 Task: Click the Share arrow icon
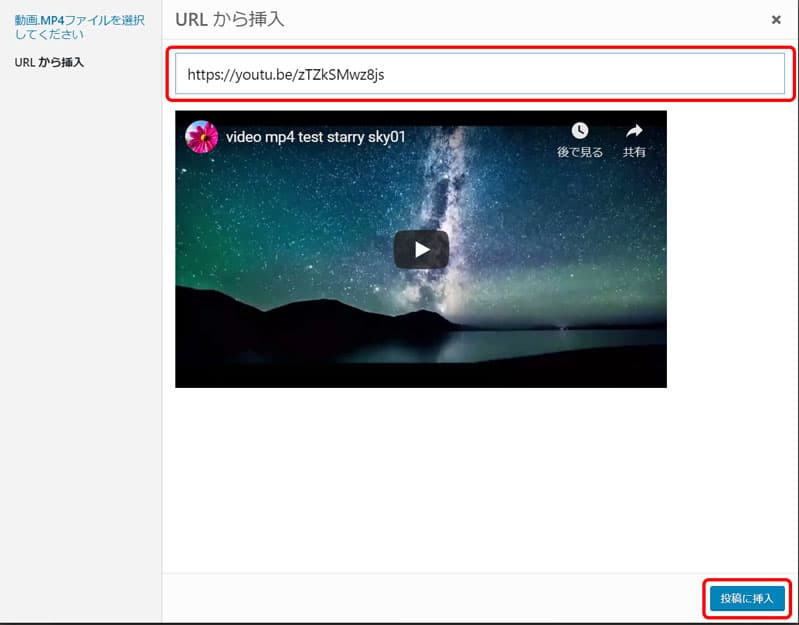[634, 131]
